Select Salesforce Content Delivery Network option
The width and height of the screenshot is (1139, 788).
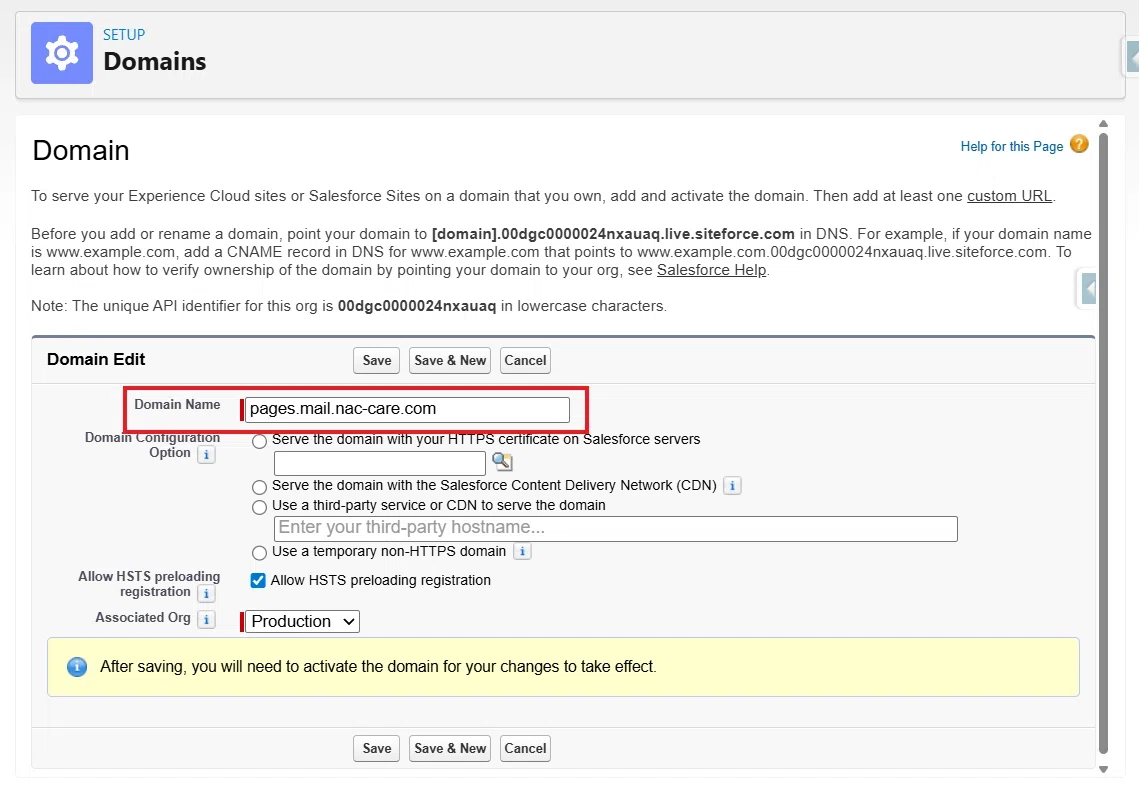point(259,487)
